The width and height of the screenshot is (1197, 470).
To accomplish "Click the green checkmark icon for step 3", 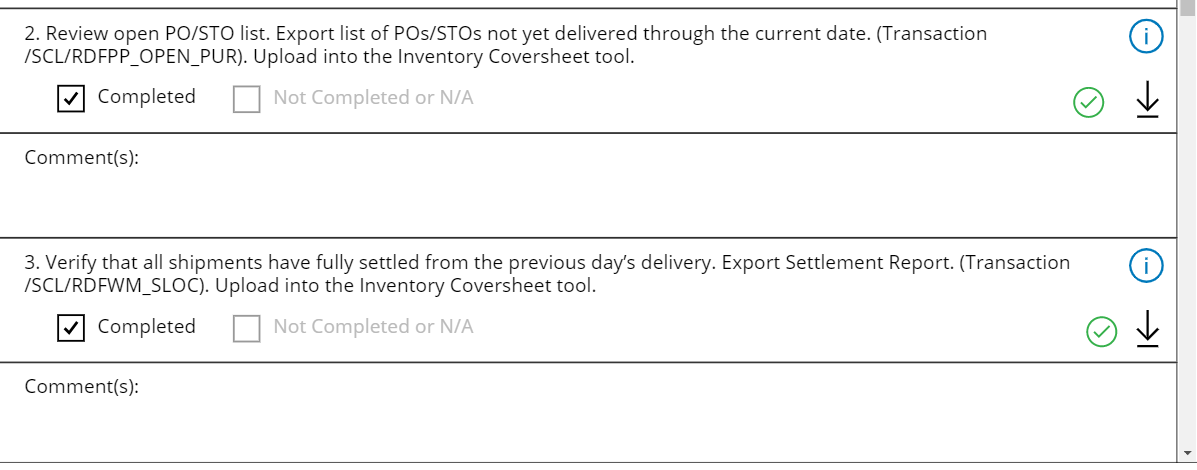I will point(1101,331).
